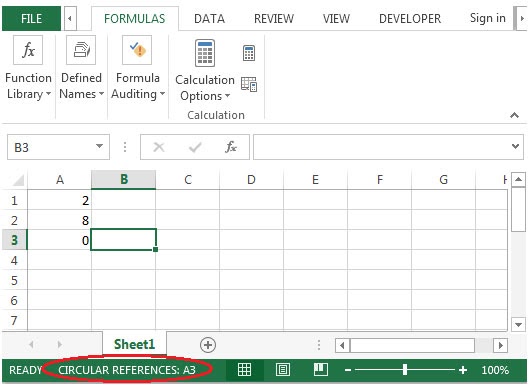The width and height of the screenshot is (529, 386).
Task: Click the zoom in plus button
Action: tap(463, 370)
